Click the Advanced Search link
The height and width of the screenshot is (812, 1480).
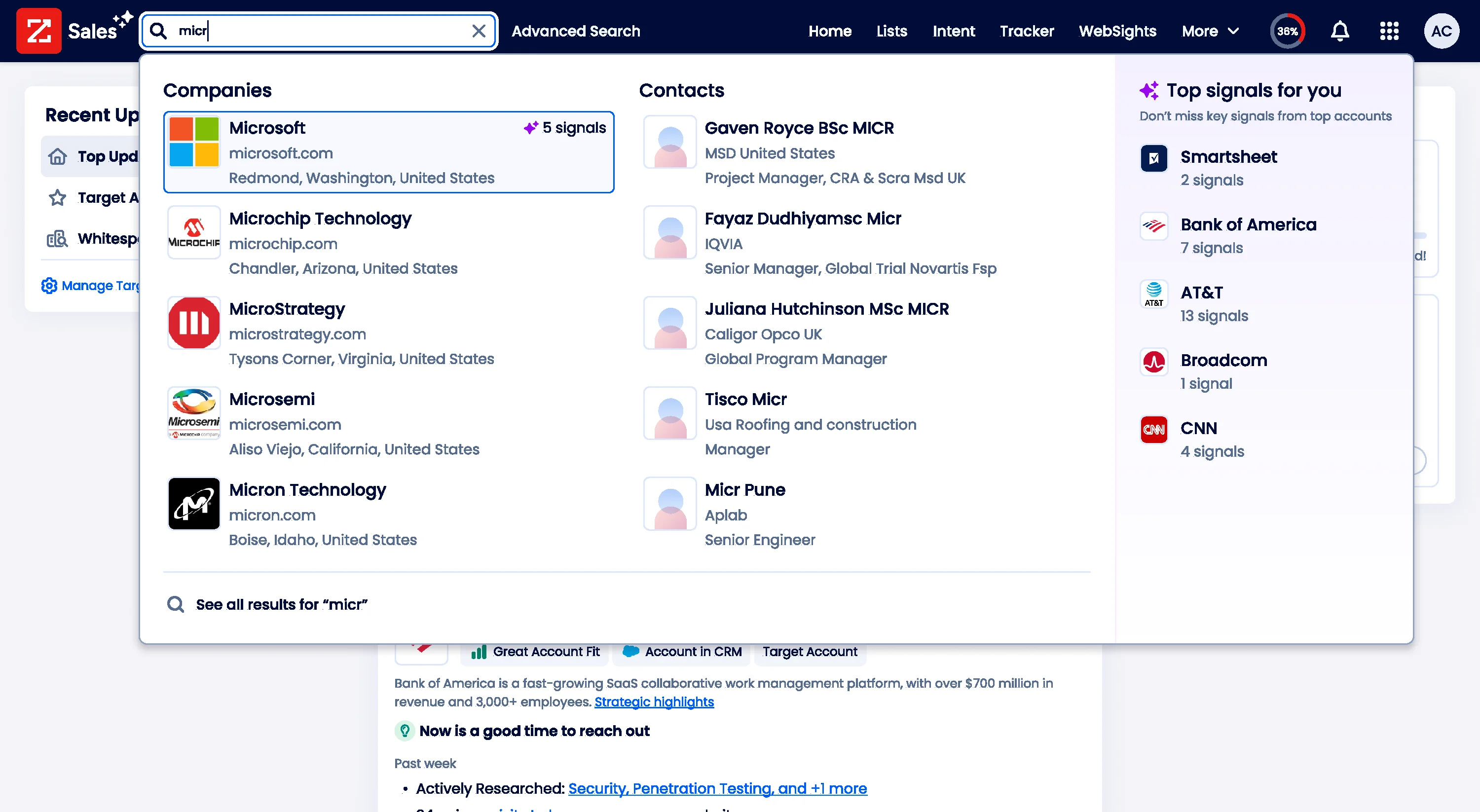pyautogui.click(x=576, y=31)
